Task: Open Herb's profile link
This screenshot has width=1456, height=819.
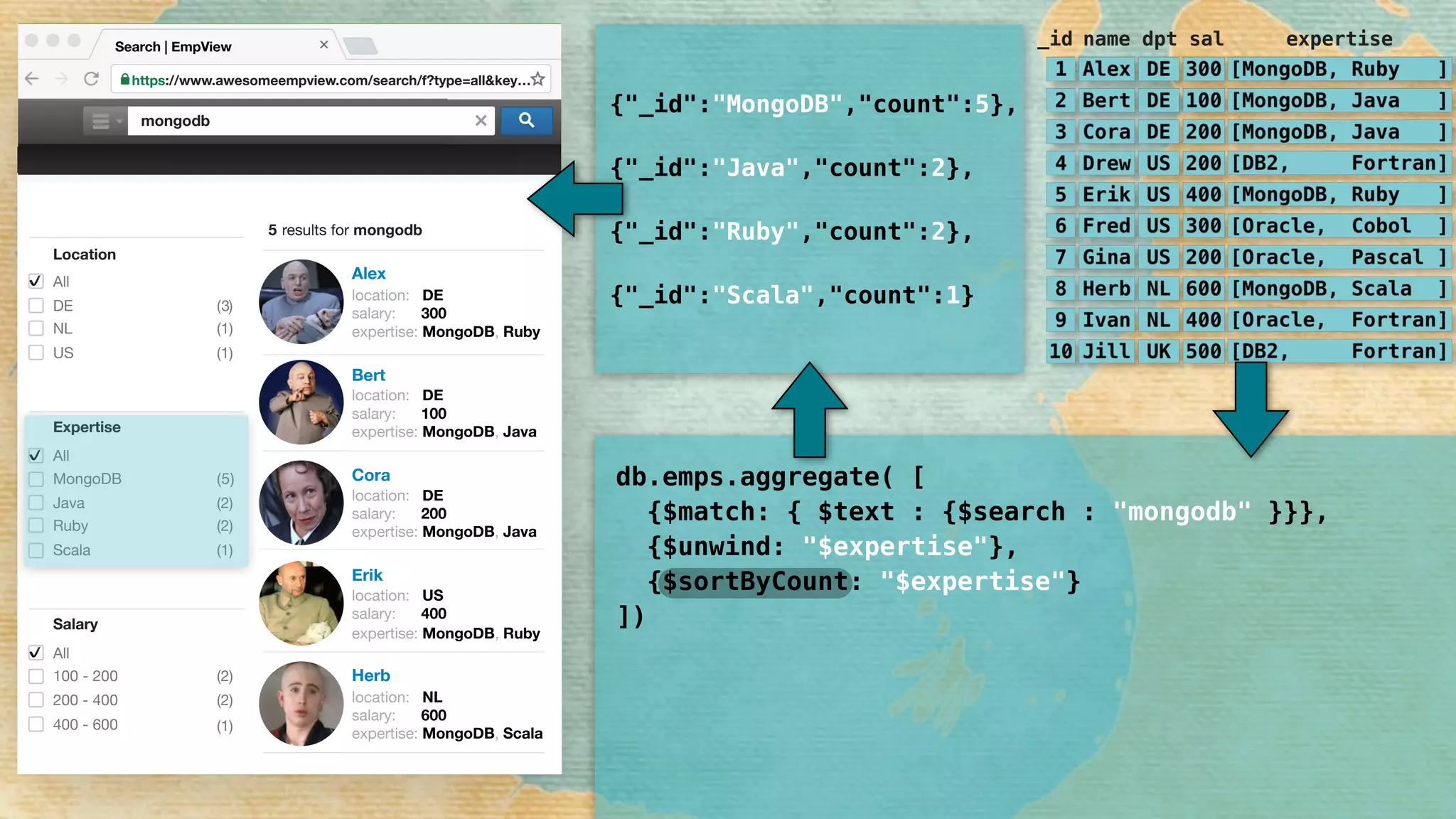Action: pos(370,675)
